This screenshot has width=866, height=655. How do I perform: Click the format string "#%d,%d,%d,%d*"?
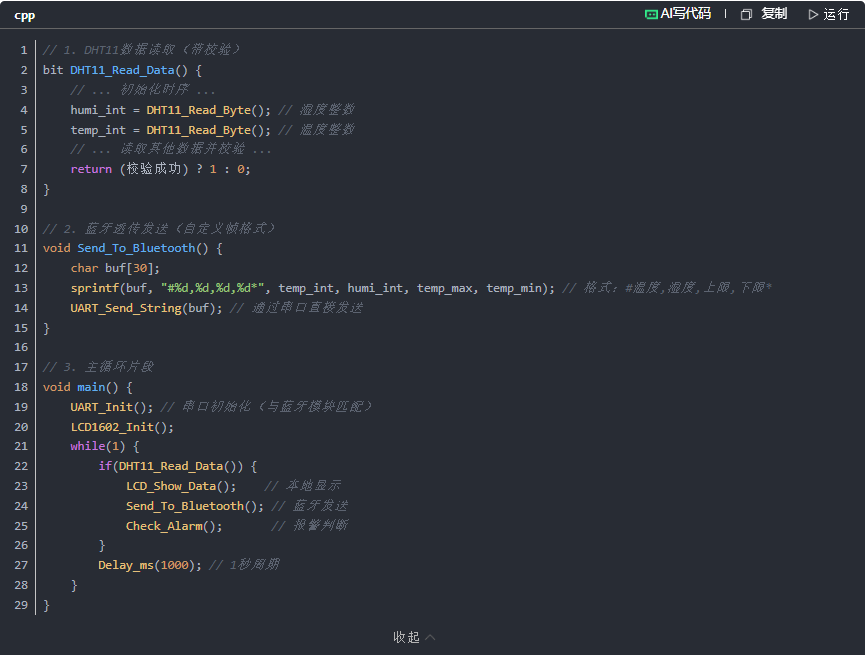(213, 288)
